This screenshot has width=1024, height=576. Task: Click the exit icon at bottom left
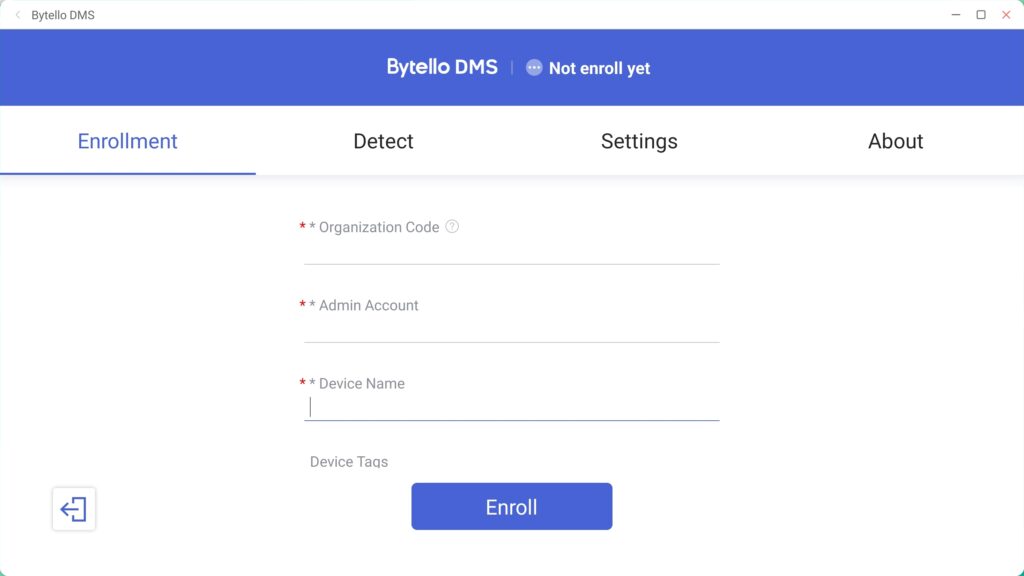[74, 509]
